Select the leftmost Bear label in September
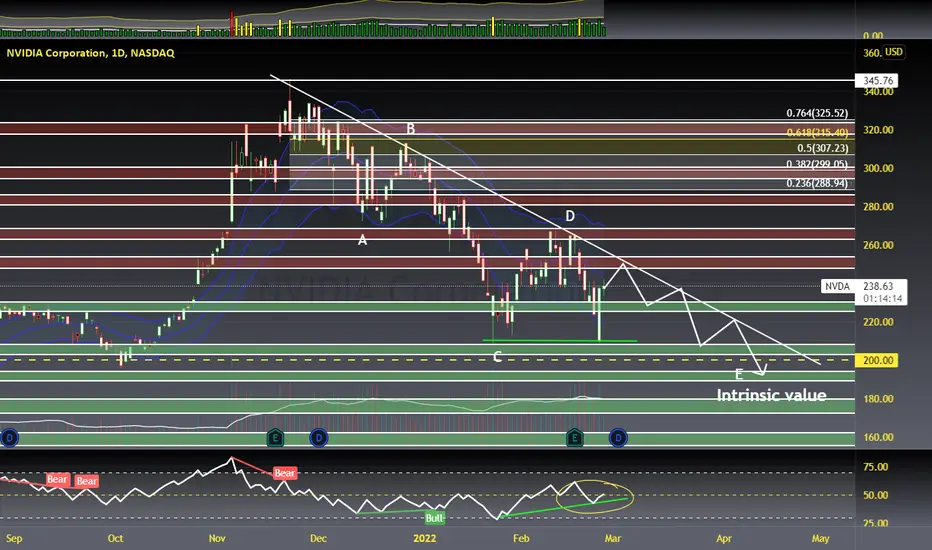 coord(57,479)
